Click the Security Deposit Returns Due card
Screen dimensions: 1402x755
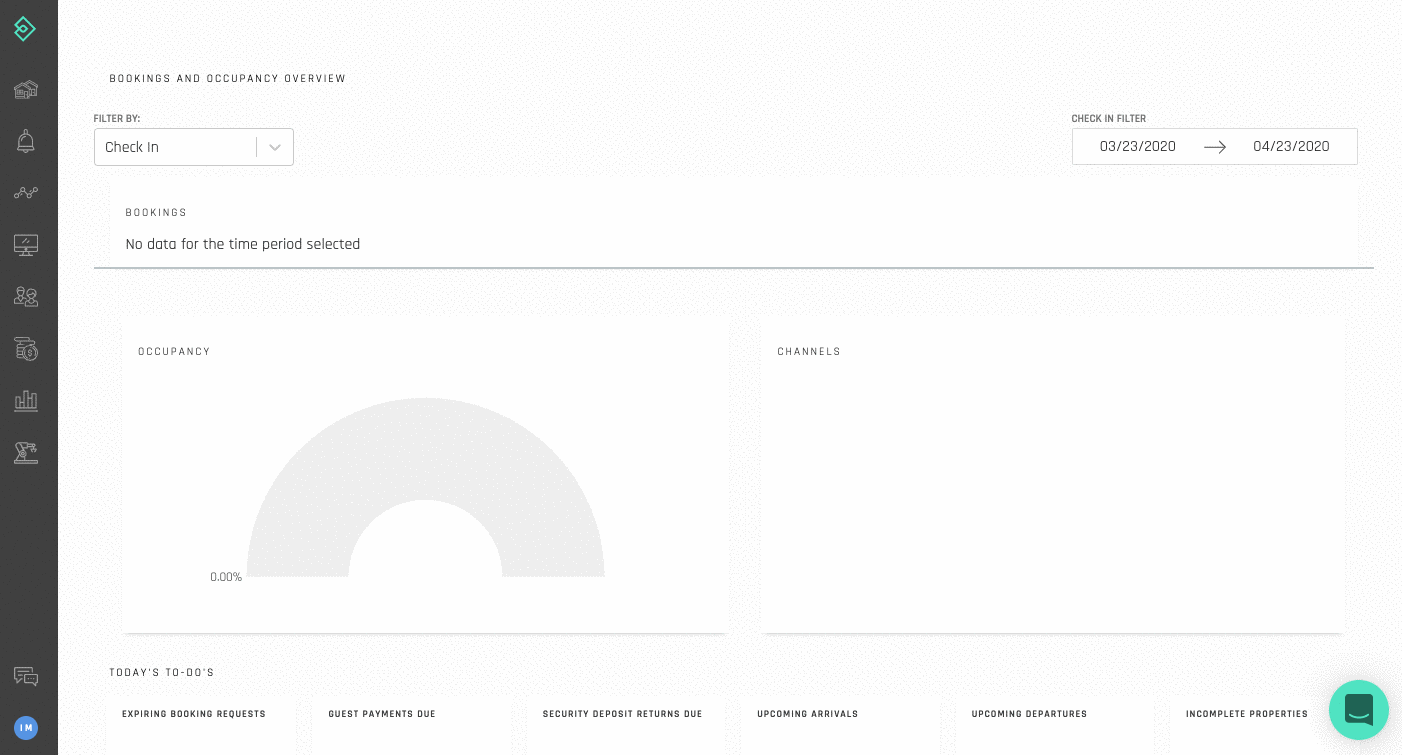click(626, 726)
